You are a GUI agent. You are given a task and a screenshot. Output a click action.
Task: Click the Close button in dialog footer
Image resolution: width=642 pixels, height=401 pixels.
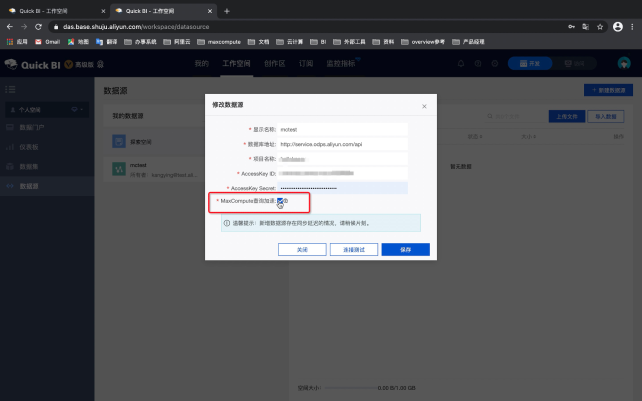coord(302,249)
